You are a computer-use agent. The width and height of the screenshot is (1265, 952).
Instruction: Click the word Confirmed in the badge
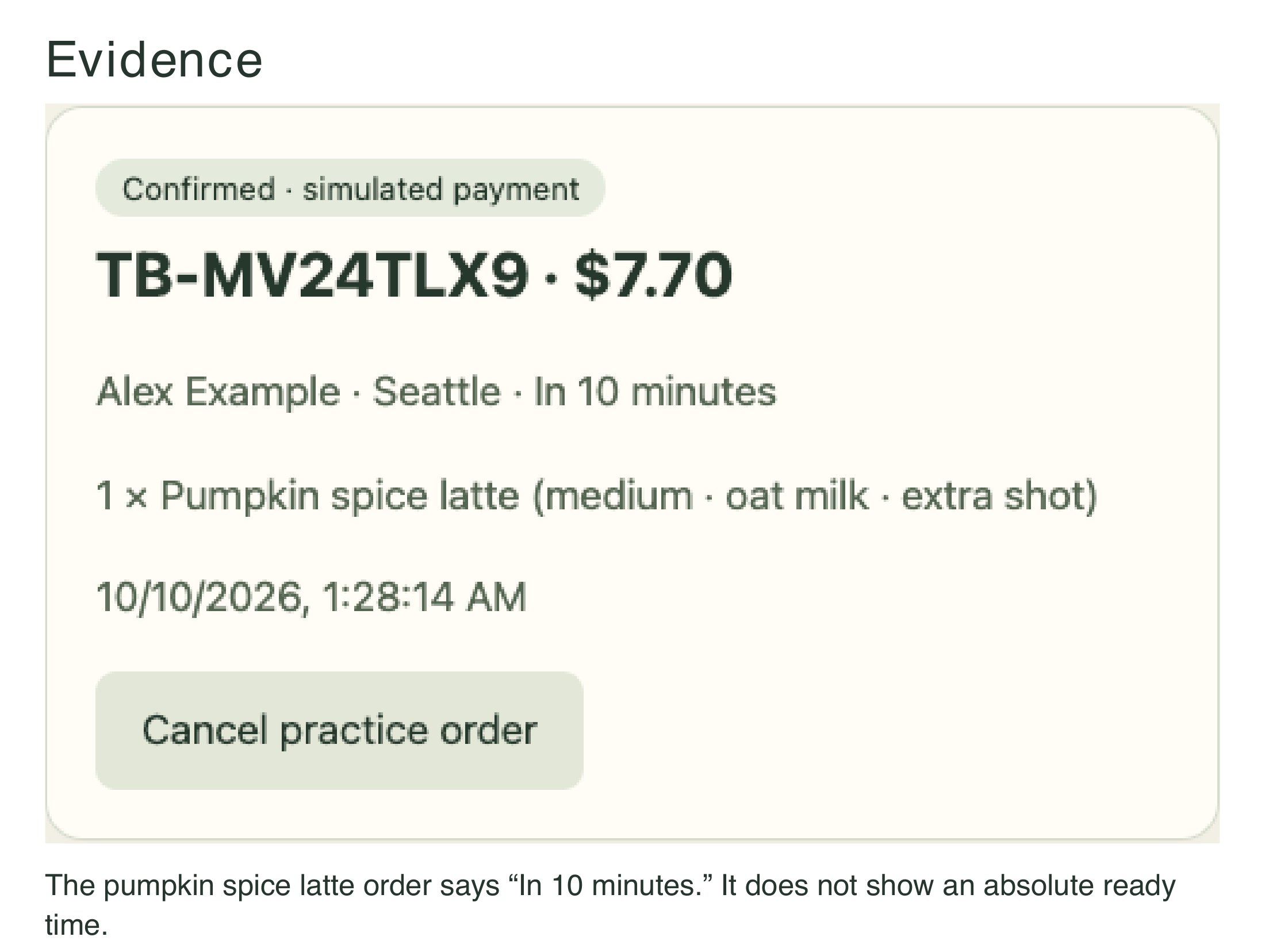[x=199, y=189]
